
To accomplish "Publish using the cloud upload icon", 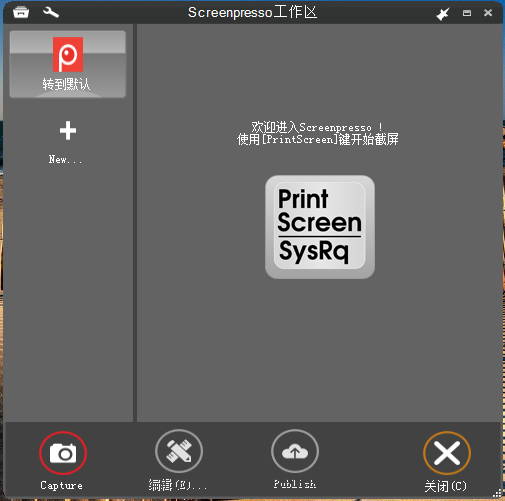I will [295, 451].
